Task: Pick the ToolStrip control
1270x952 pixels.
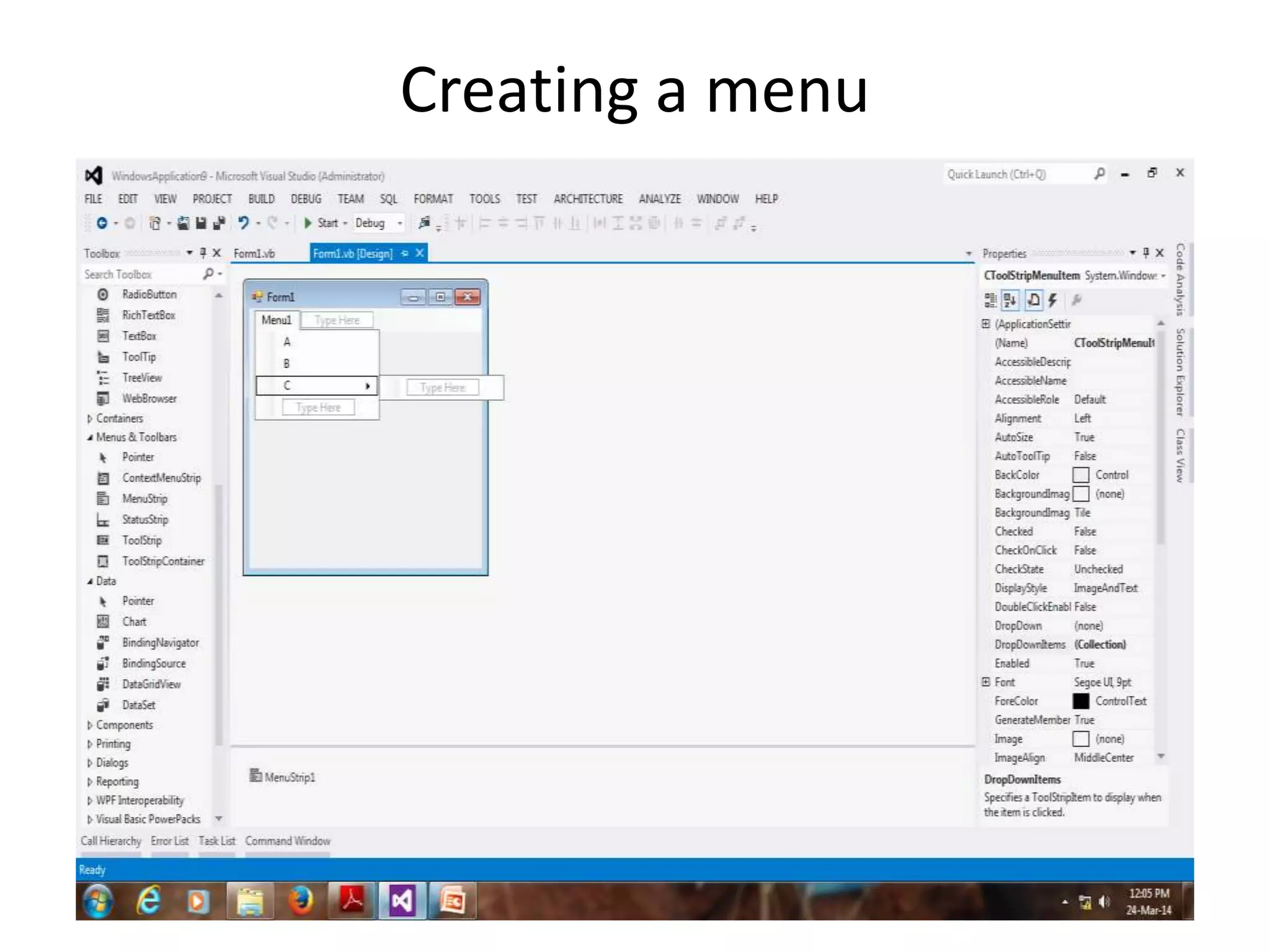Action: 141,540
